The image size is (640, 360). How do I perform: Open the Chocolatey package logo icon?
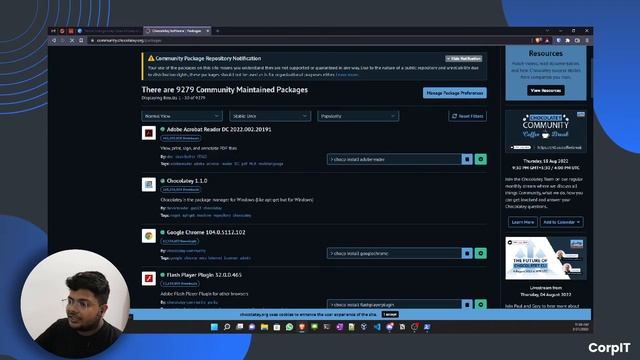(x=149, y=184)
